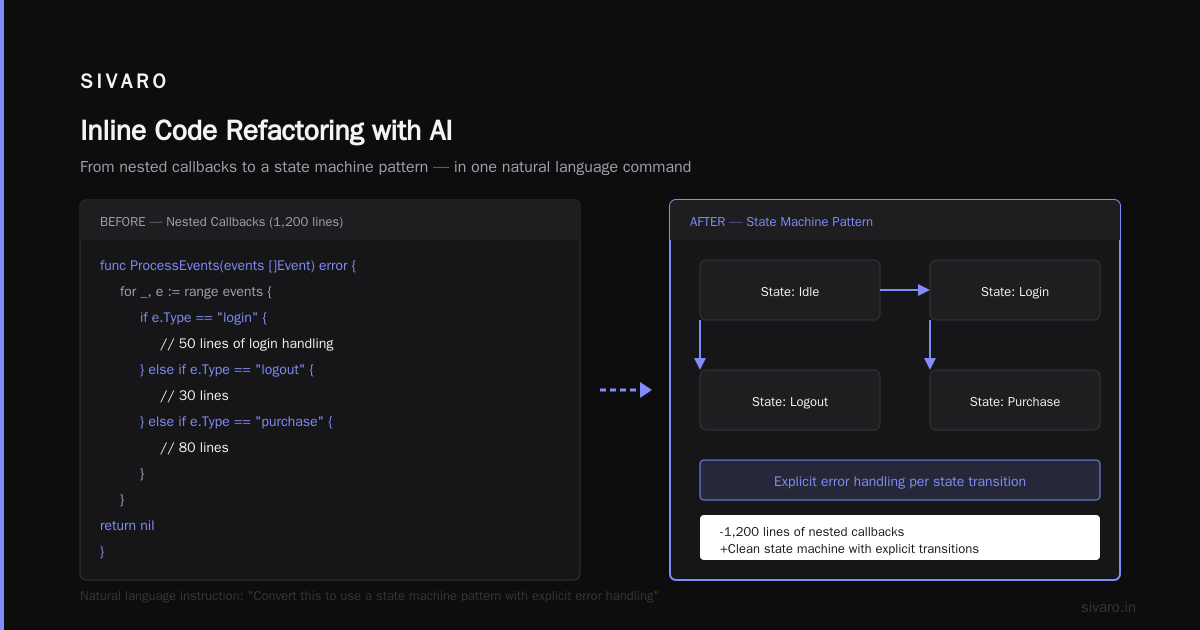Screen dimensions: 1200x630
Task: Click the BEFORE — Nested Callbacks panel header
Action: 330,221
